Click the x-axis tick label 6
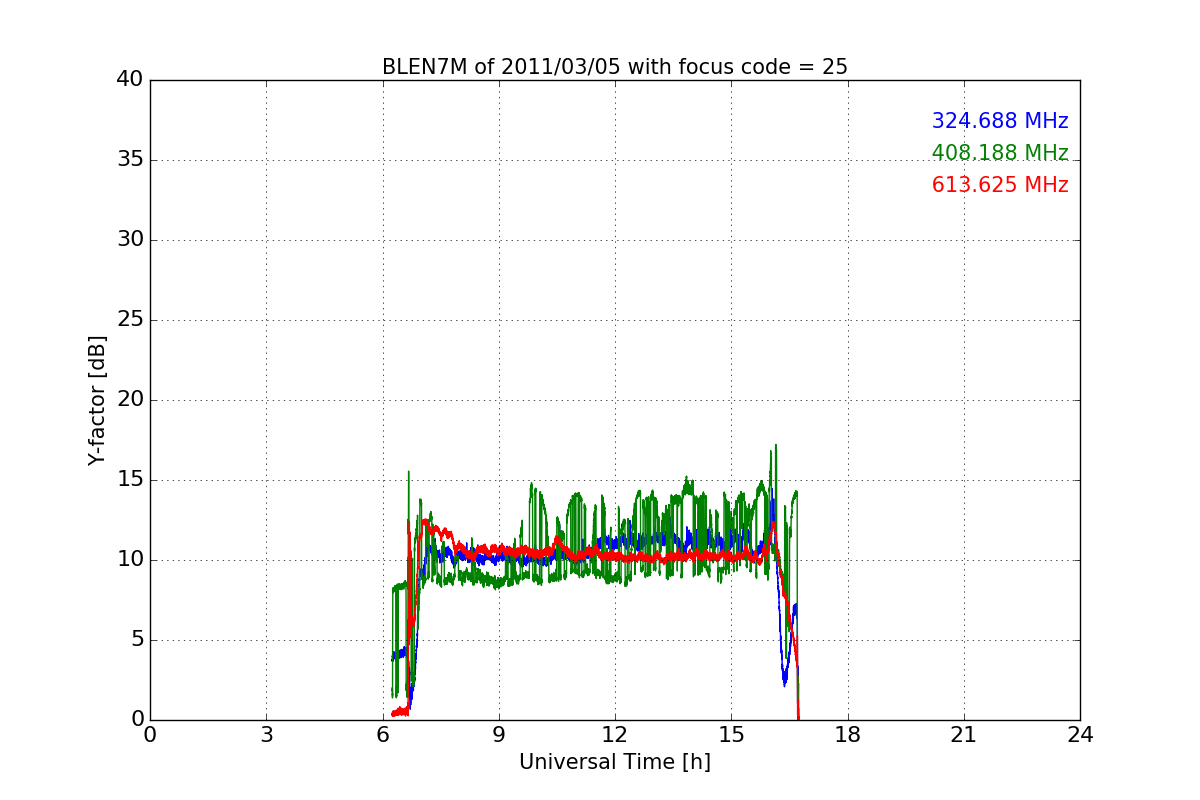The image size is (1200, 800). (383, 735)
